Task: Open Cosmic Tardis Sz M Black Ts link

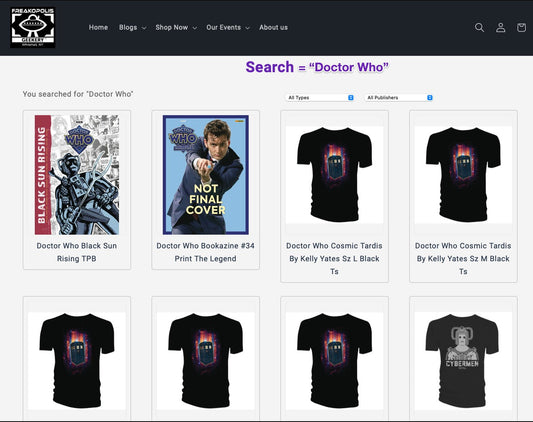Action: click(x=463, y=258)
